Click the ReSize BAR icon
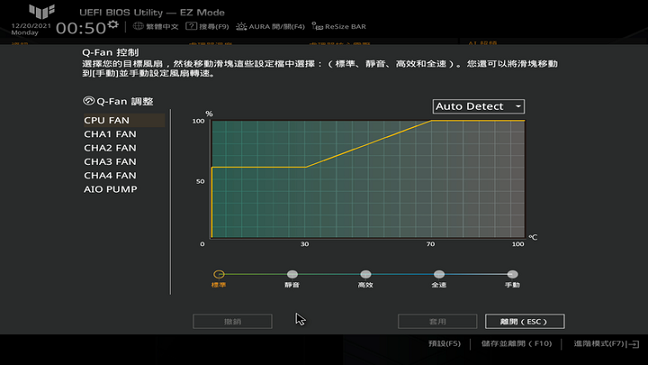This screenshot has width=648, height=365. [317, 26]
